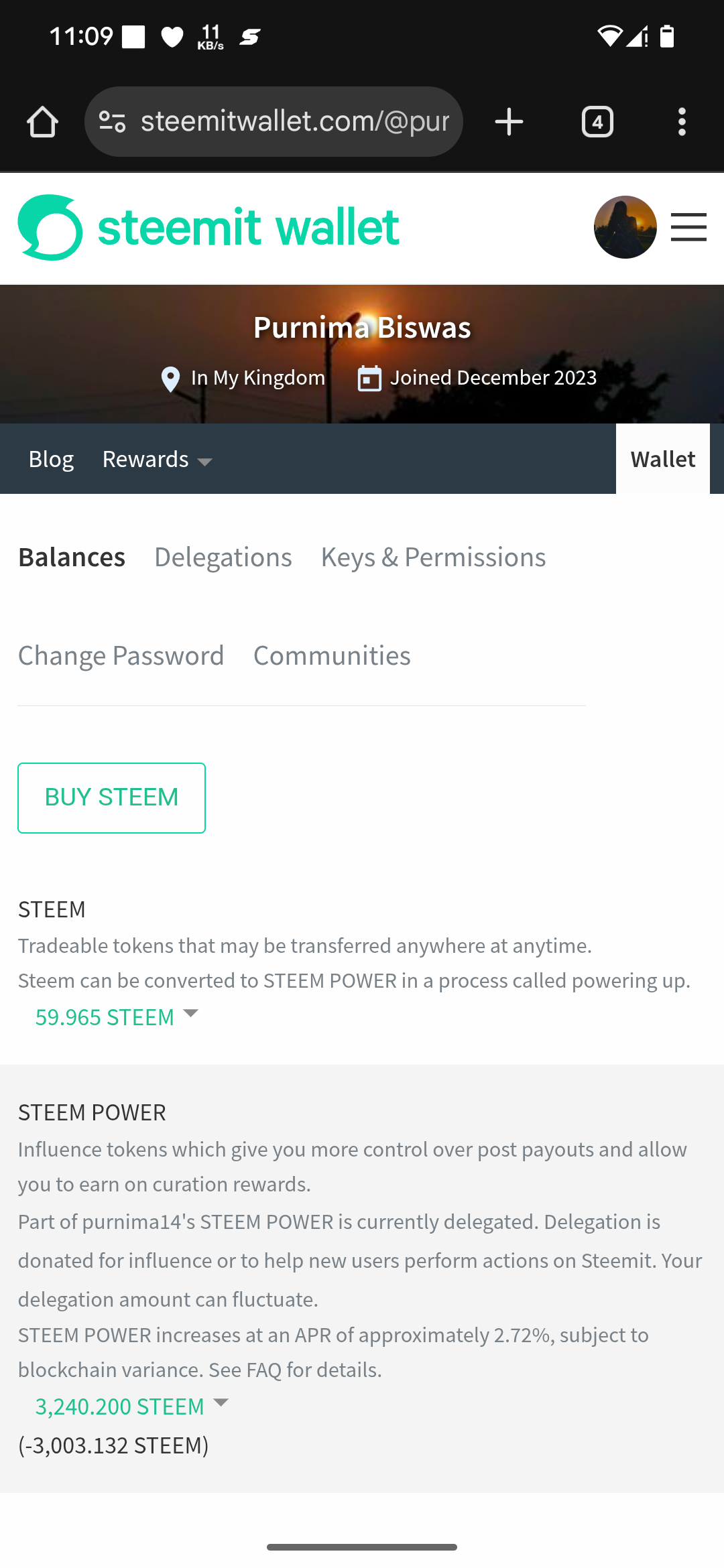Tap the location pin icon
This screenshot has width=724, height=1568.
coord(171,379)
